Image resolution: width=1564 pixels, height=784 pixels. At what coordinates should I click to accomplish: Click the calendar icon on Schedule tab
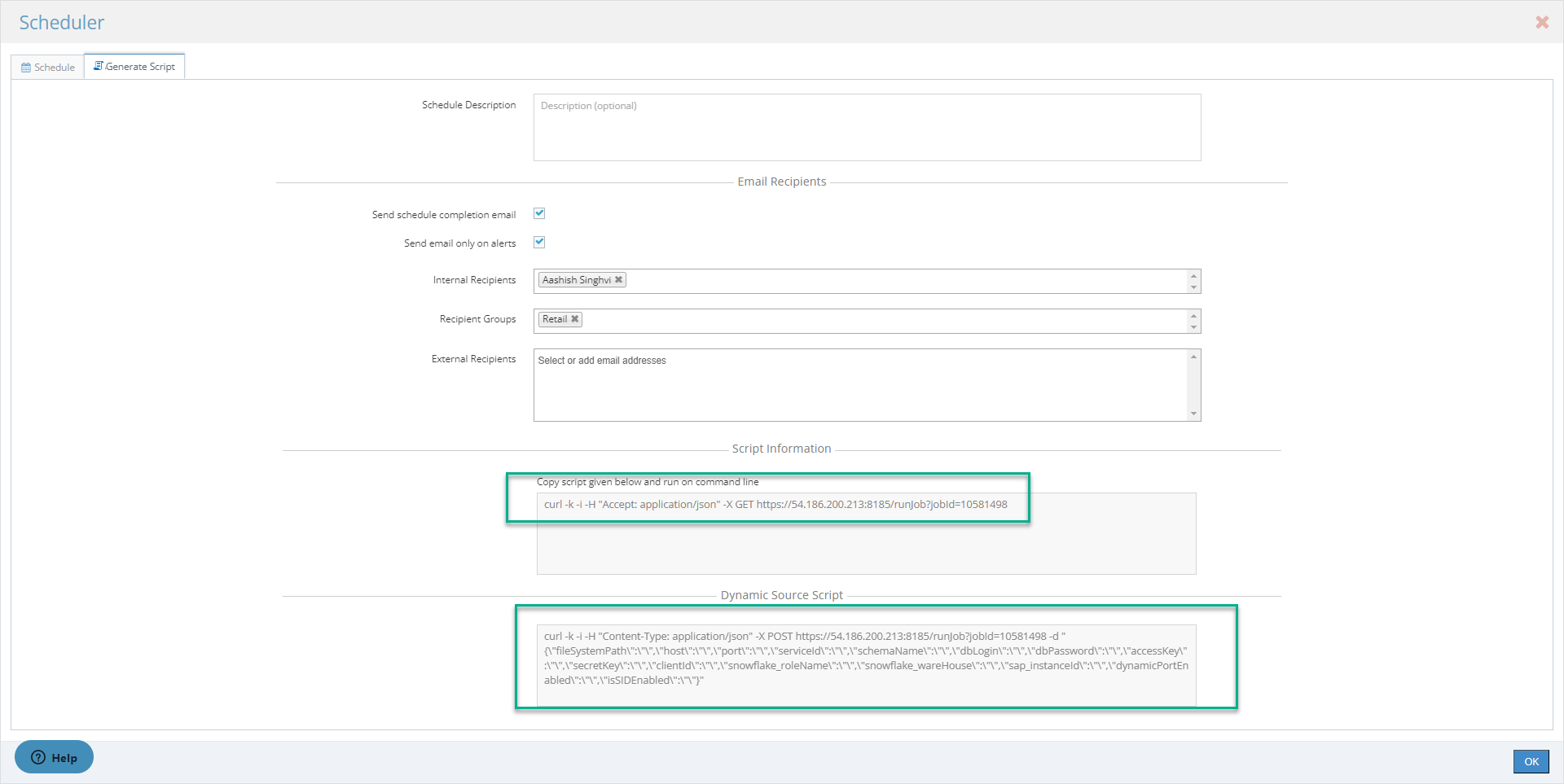pyautogui.click(x=26, y=68)
